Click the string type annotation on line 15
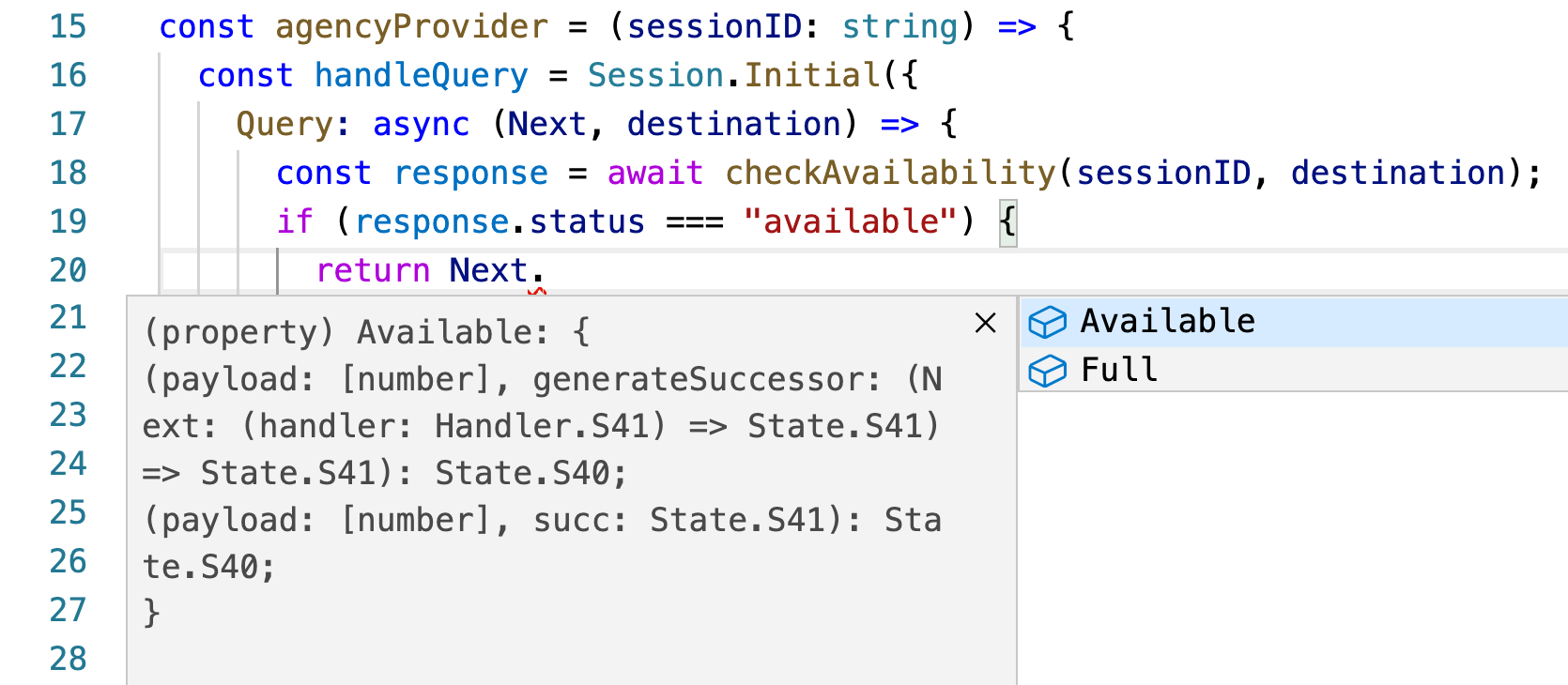 (x=899, y=26)
